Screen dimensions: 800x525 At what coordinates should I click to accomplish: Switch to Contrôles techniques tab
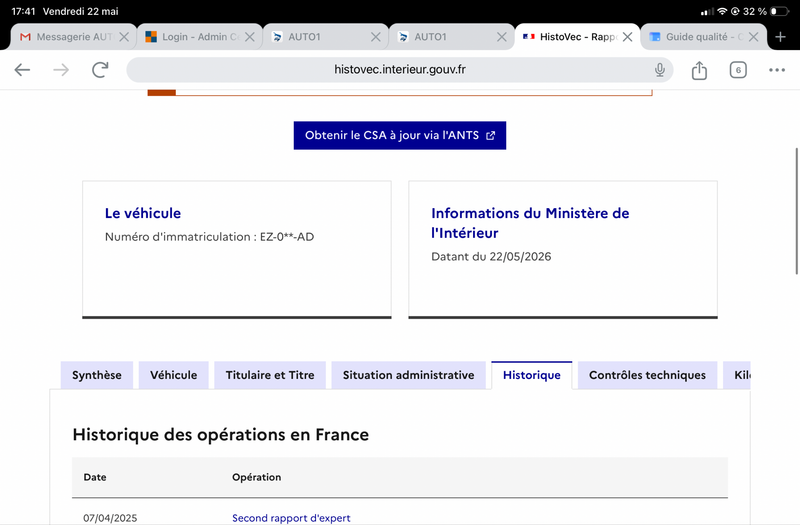pyautogui.click(x=647, y=375)
